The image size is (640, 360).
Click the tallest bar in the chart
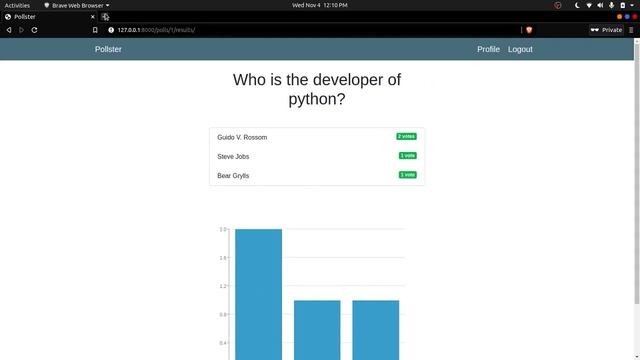click(258, 294)
